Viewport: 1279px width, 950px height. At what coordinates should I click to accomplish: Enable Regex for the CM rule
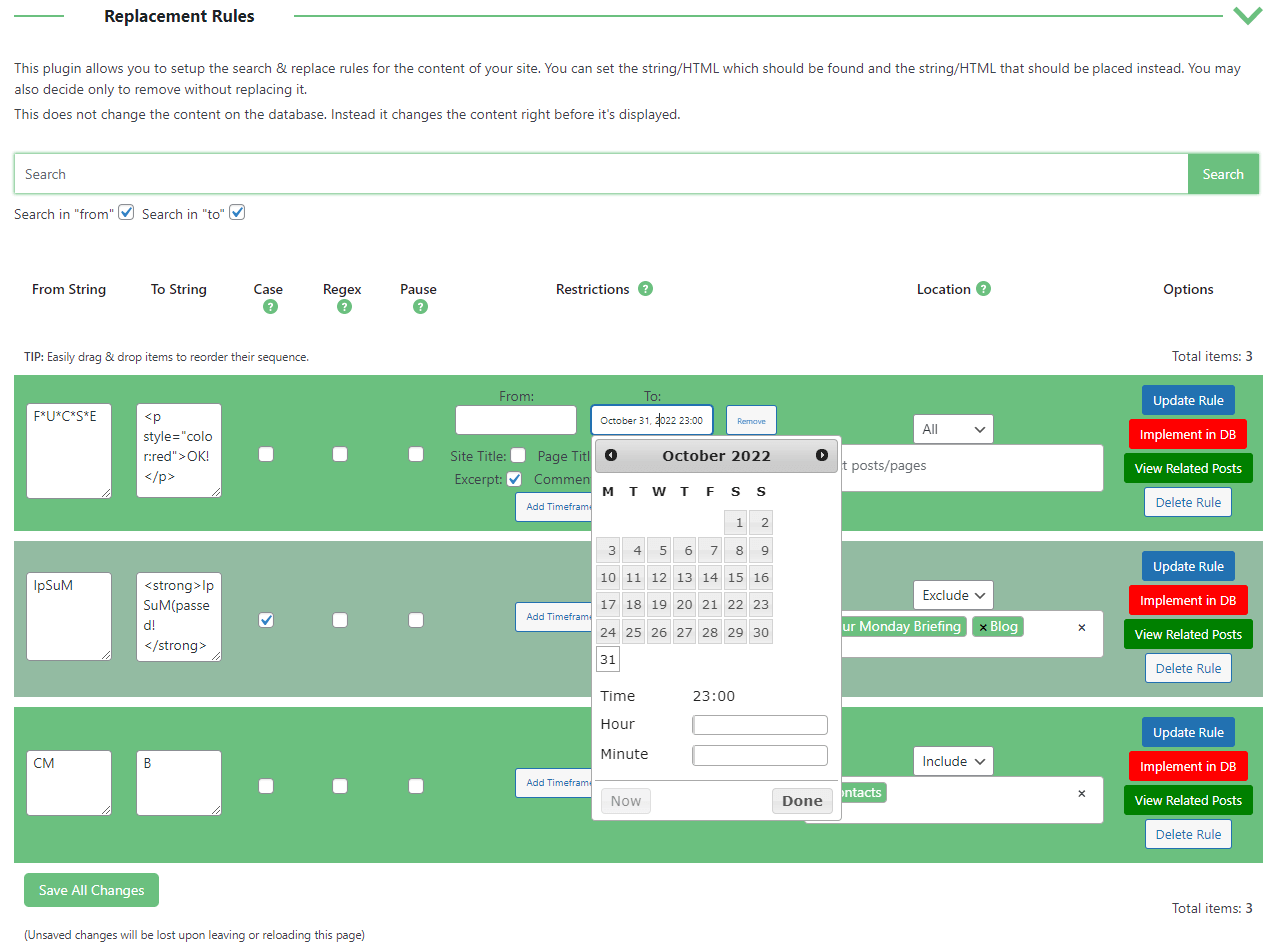pos(340,786)
